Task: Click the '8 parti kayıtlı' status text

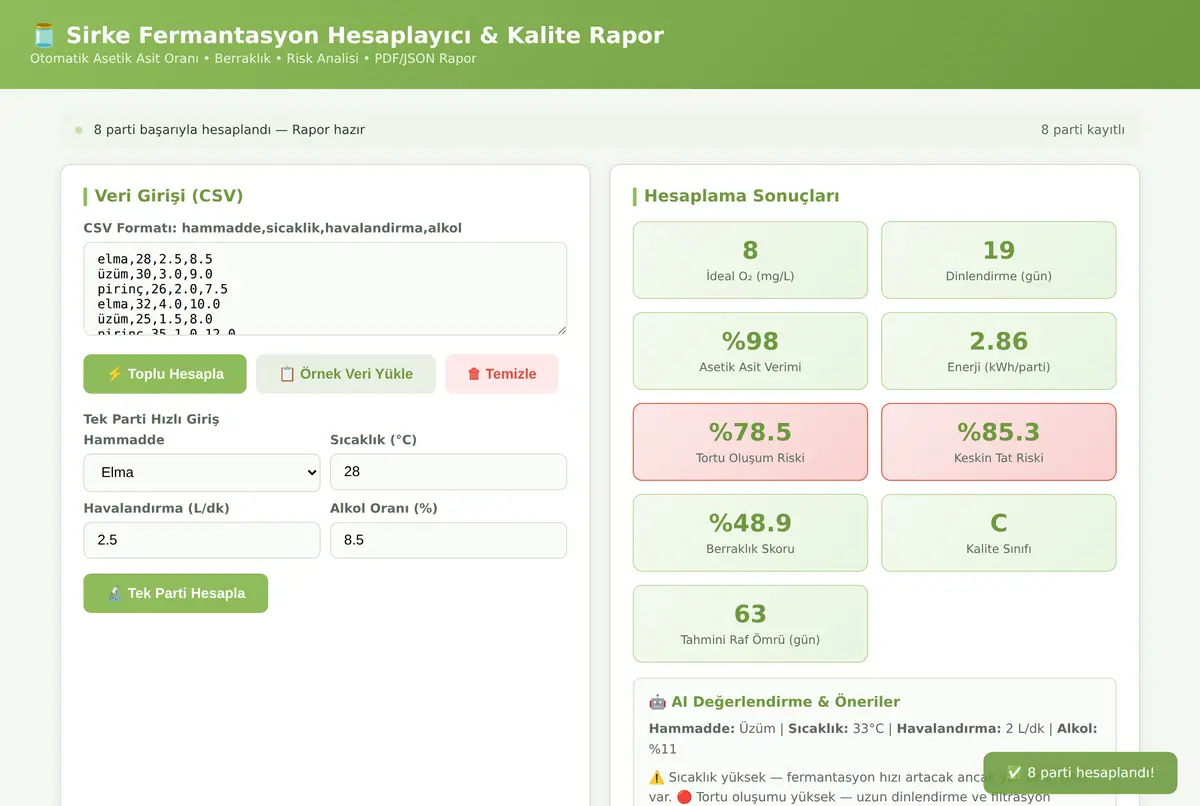Action: tap(1083, 130)
